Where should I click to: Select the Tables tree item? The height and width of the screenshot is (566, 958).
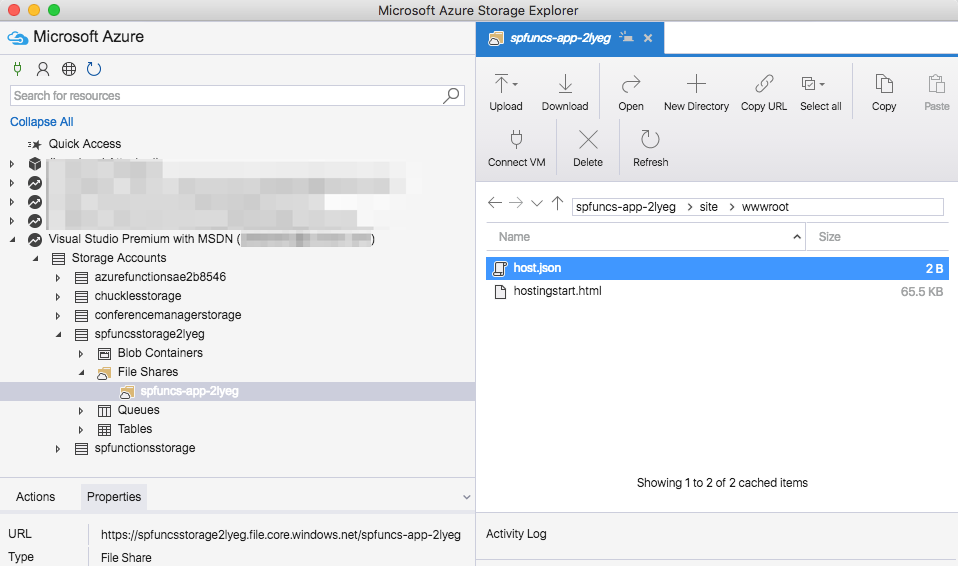135,428
